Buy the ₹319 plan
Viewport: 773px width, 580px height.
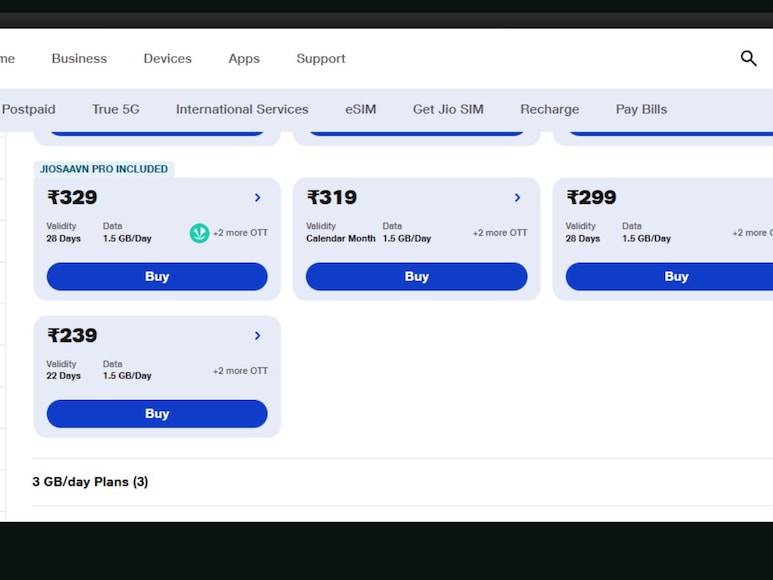point(417,276)
